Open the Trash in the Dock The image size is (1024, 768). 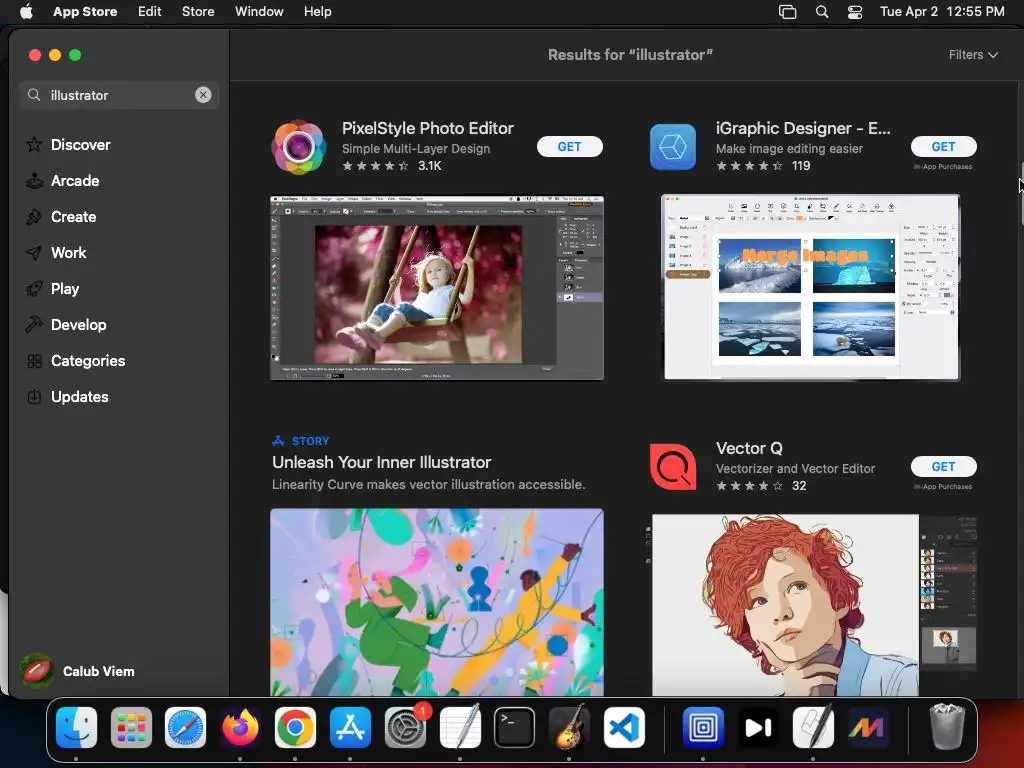tap(946, 726)
